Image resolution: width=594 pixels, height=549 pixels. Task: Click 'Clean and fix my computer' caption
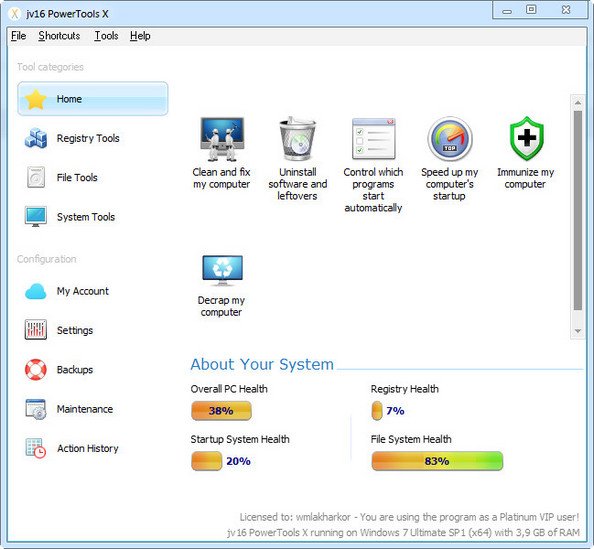pyautogui.click(x=222, y=178)
